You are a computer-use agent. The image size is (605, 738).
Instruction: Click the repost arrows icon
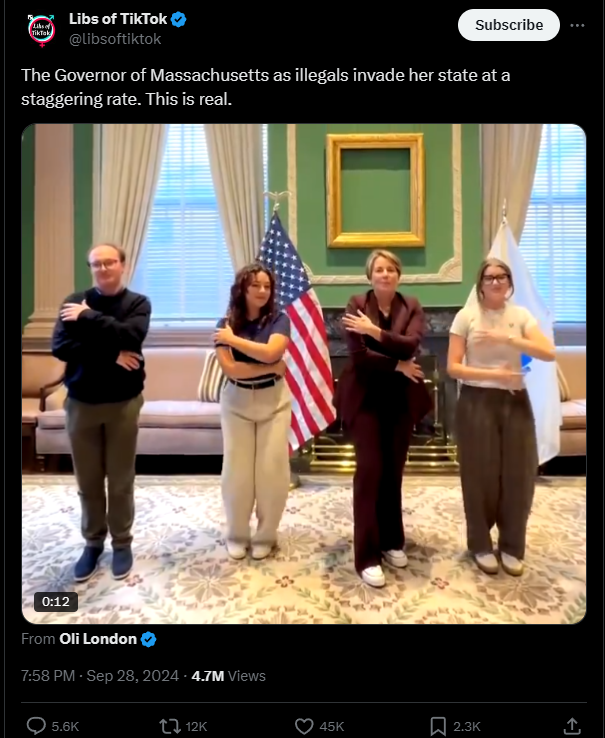point(169,726)
